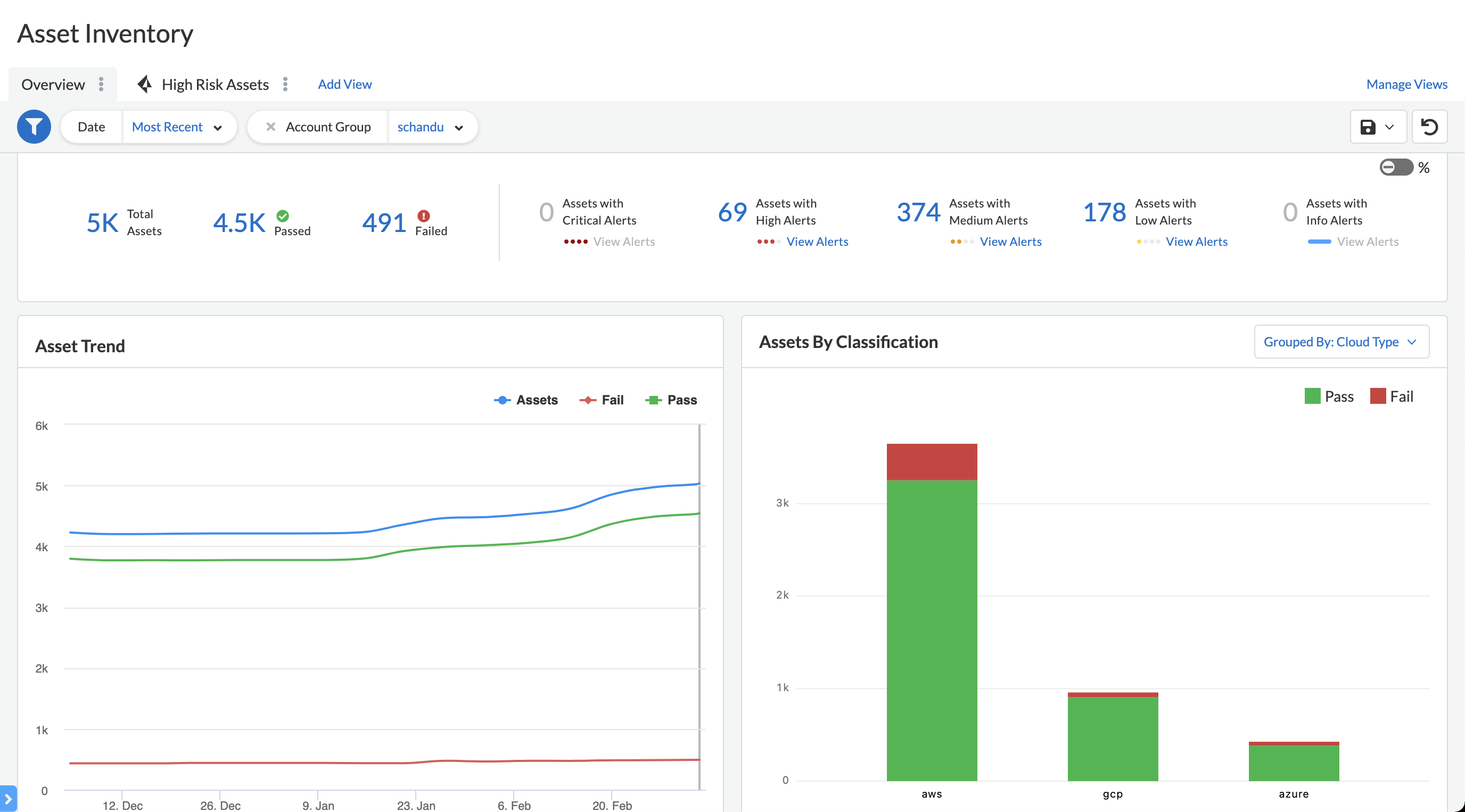Open the Overview tab options kebab menu
The height and width of the screenshot is (812, 1465).
(x=101, y=84)
